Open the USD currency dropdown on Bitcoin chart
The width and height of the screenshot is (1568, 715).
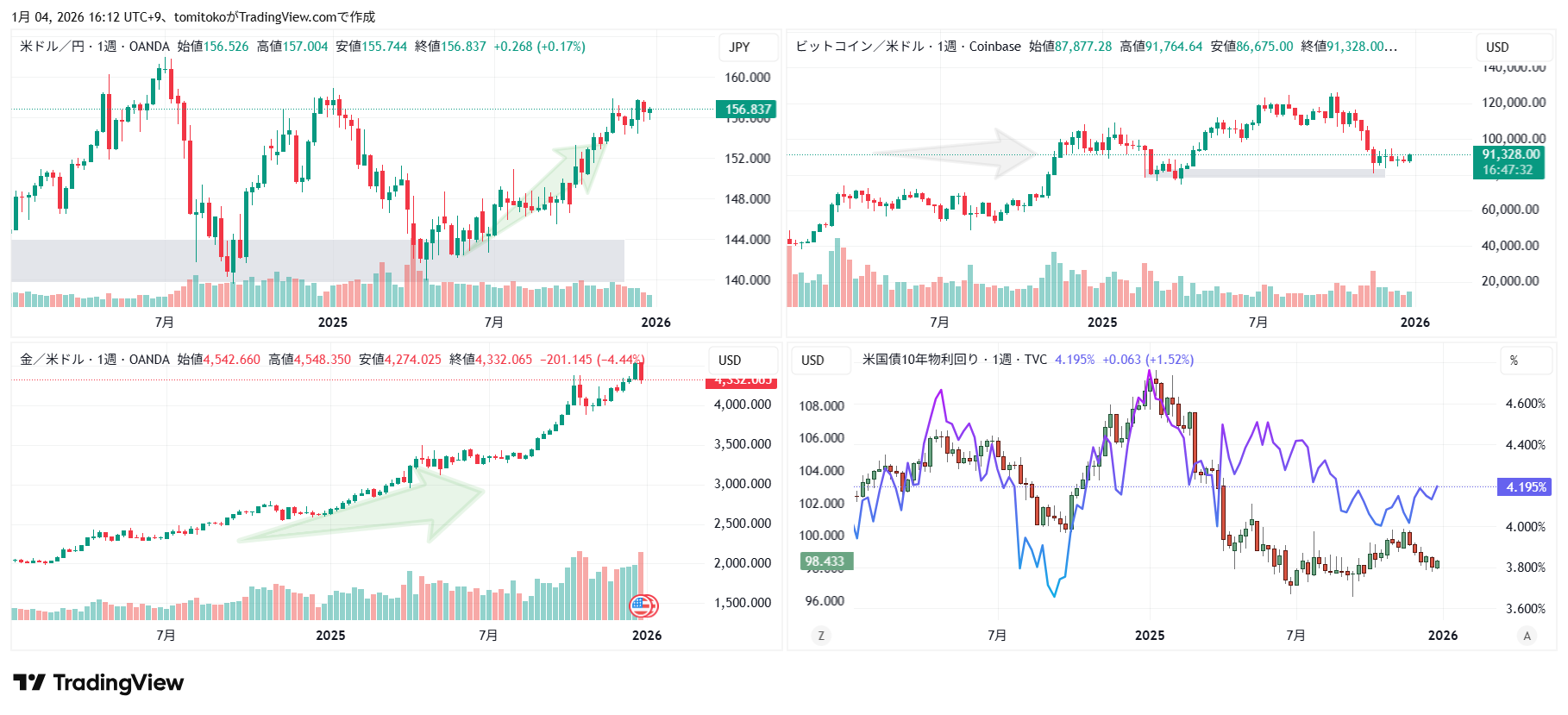pos(1497,47)
